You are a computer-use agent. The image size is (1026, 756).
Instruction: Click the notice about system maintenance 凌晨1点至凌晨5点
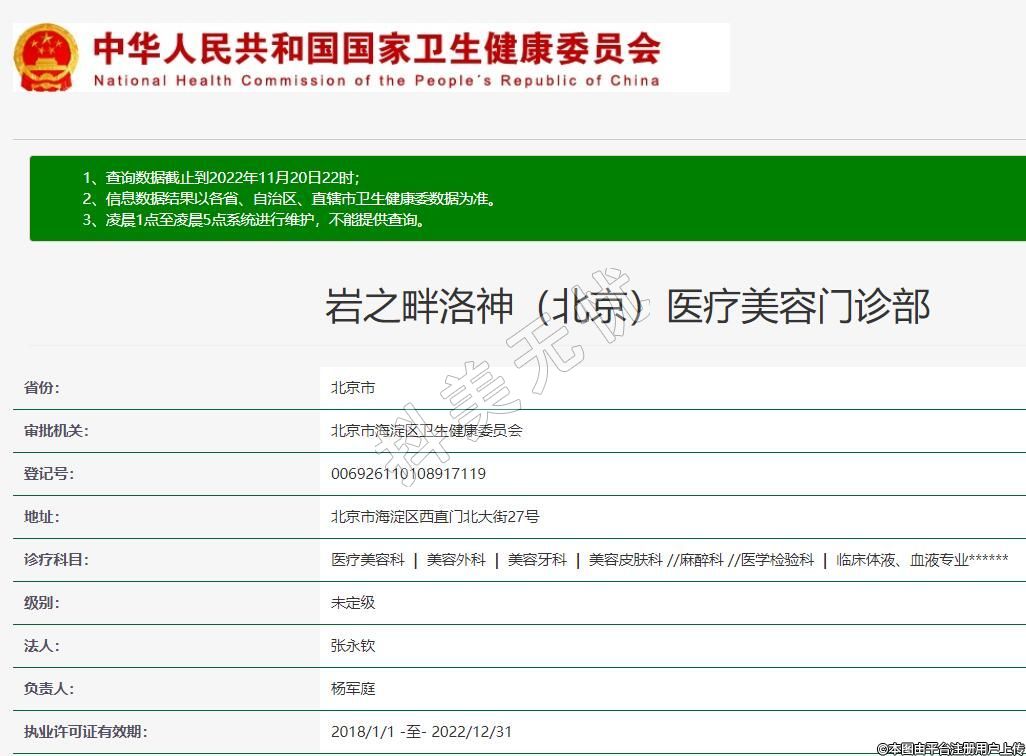click(254, 220)
